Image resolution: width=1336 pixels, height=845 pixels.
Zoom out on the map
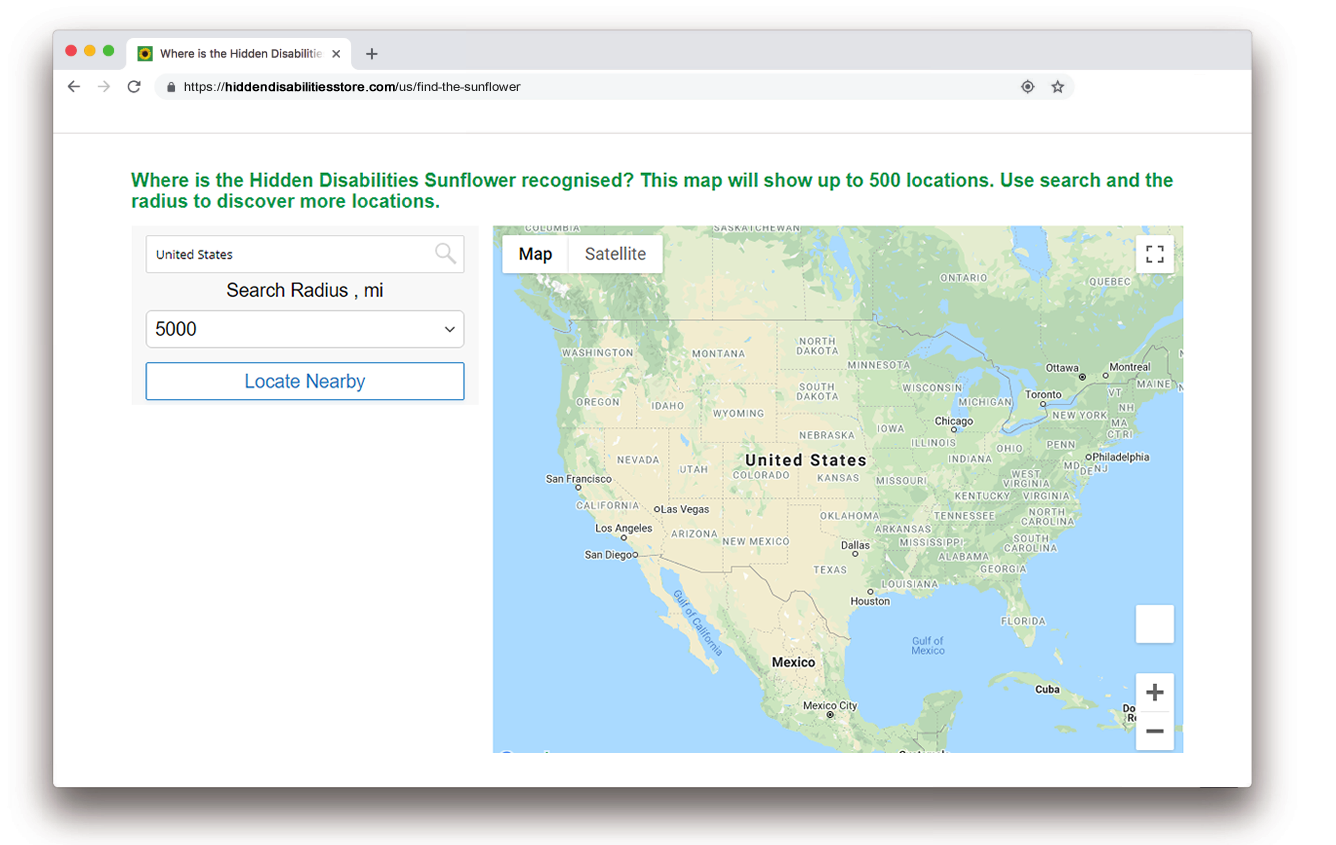(1155, 731)
